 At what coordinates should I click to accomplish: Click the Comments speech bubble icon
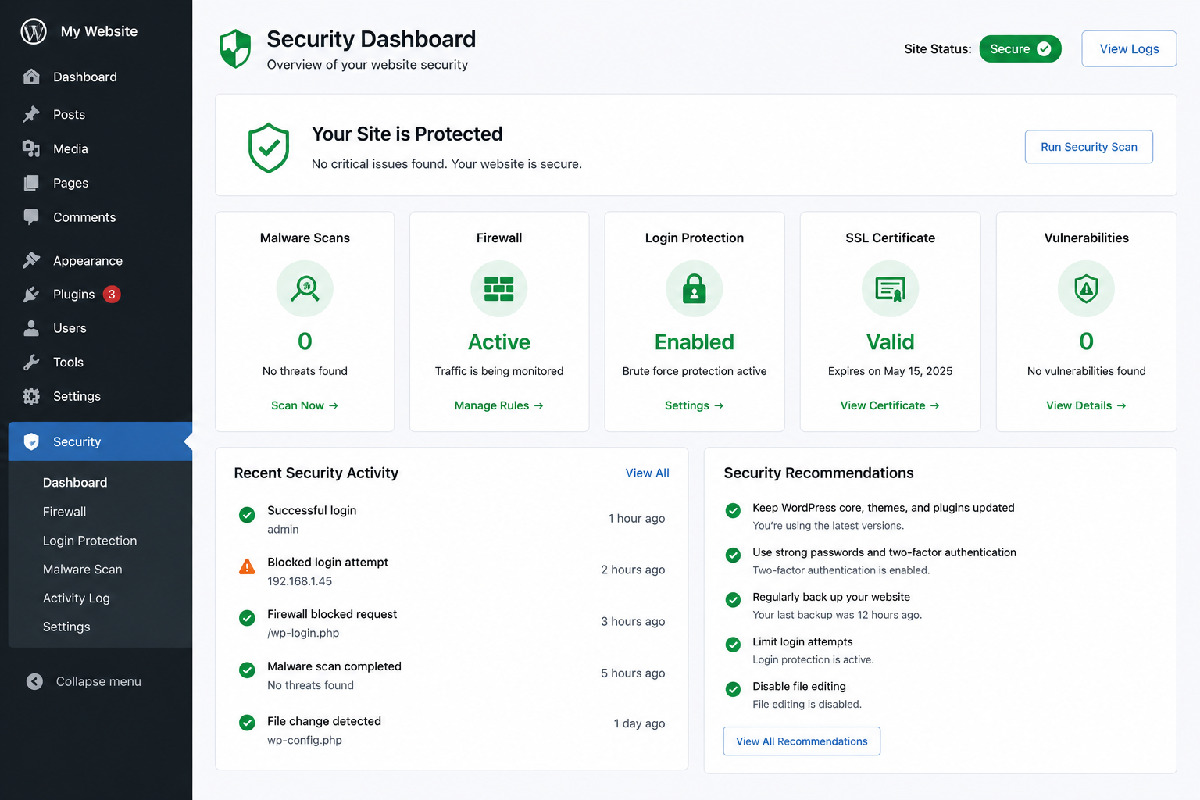(x=32, y=217)
